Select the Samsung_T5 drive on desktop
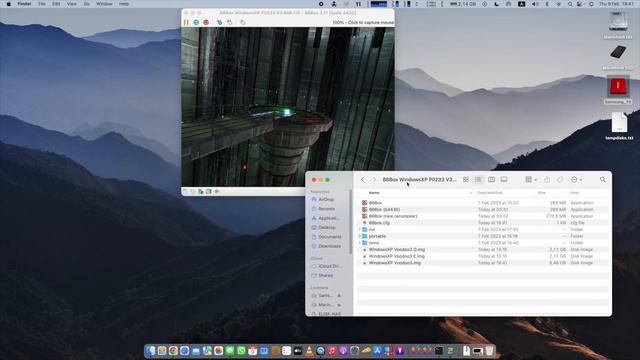 click(618, 90)
